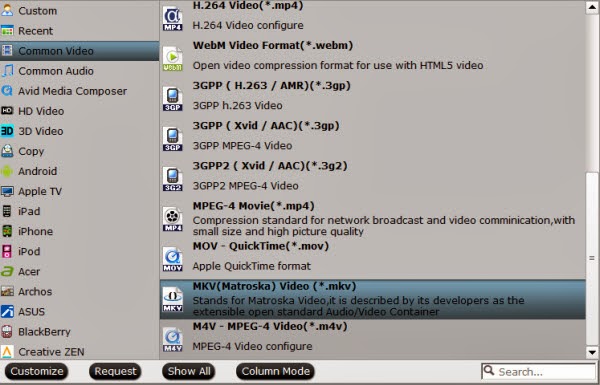Click the ASUS brand icon
This screenshot has height=385, width=600.
7,312
